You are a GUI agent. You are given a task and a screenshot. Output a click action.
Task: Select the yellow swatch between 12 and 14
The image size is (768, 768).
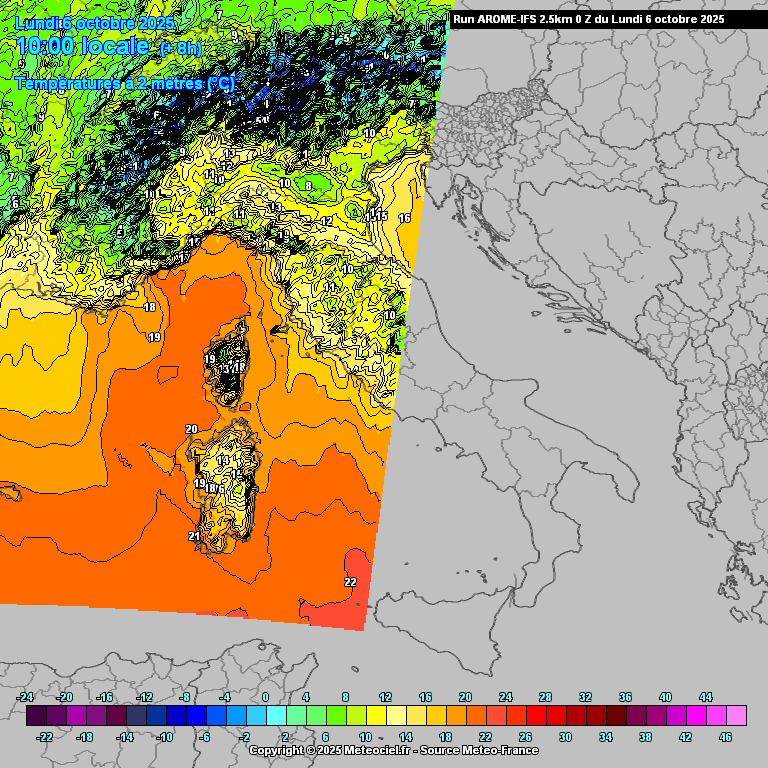tap(396, 716)
